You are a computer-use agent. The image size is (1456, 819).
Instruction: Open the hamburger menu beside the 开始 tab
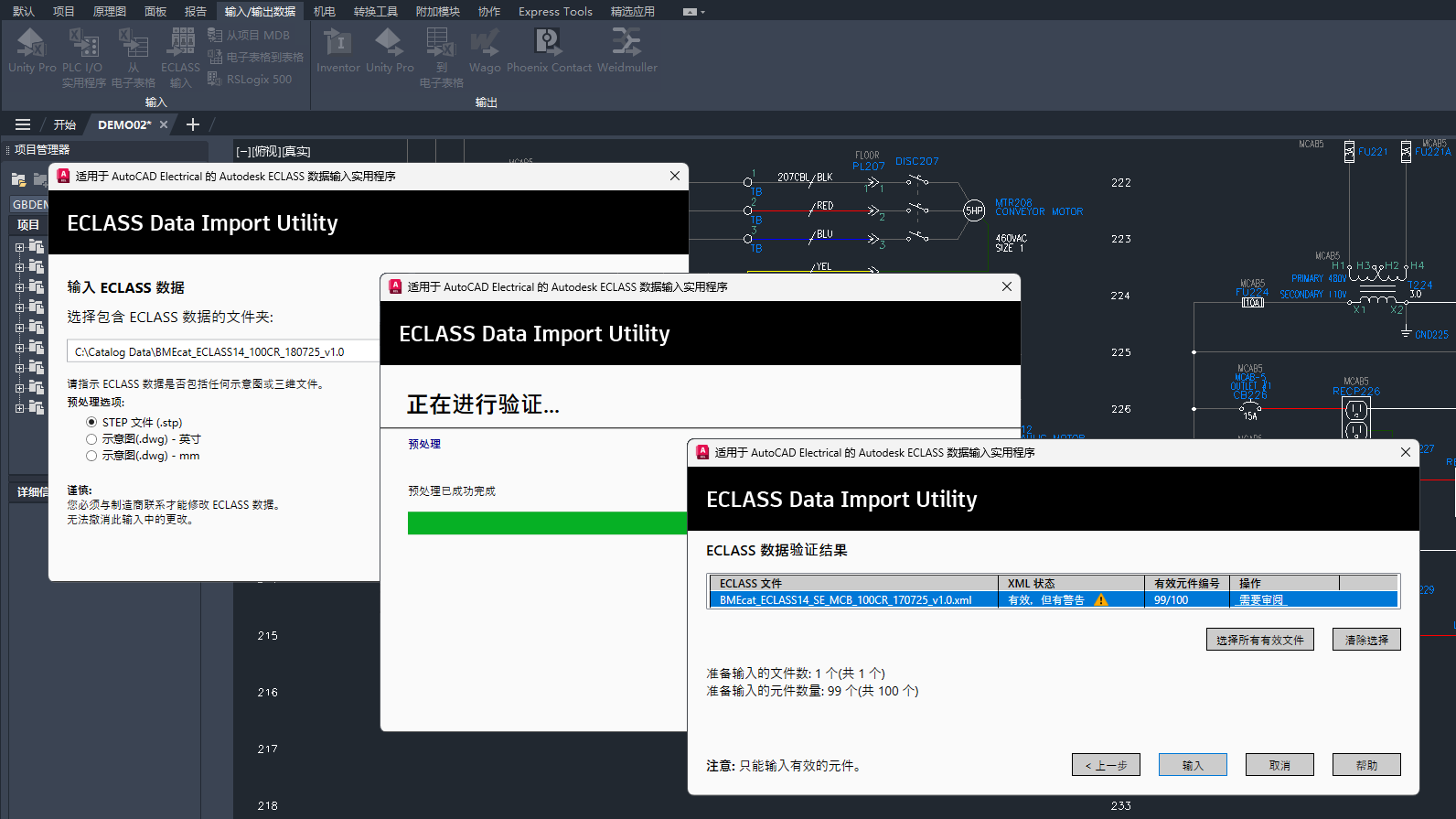(23, 124)
